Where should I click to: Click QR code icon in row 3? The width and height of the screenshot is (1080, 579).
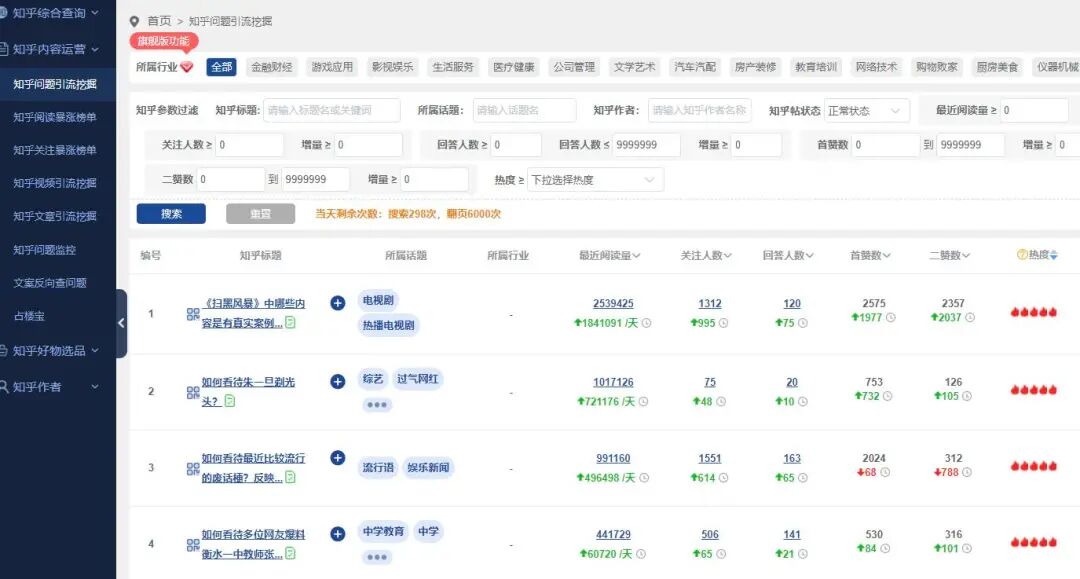coord(193,469)
